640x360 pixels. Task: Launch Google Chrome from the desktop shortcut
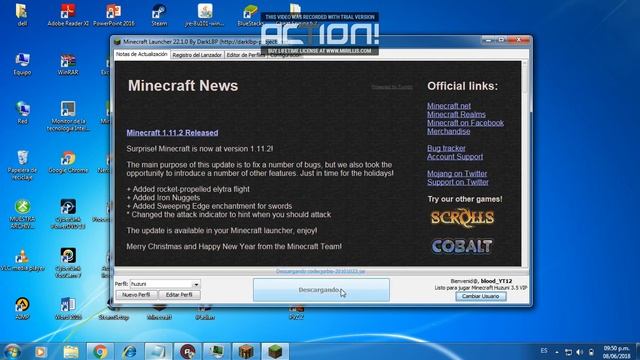coord(68,162)
